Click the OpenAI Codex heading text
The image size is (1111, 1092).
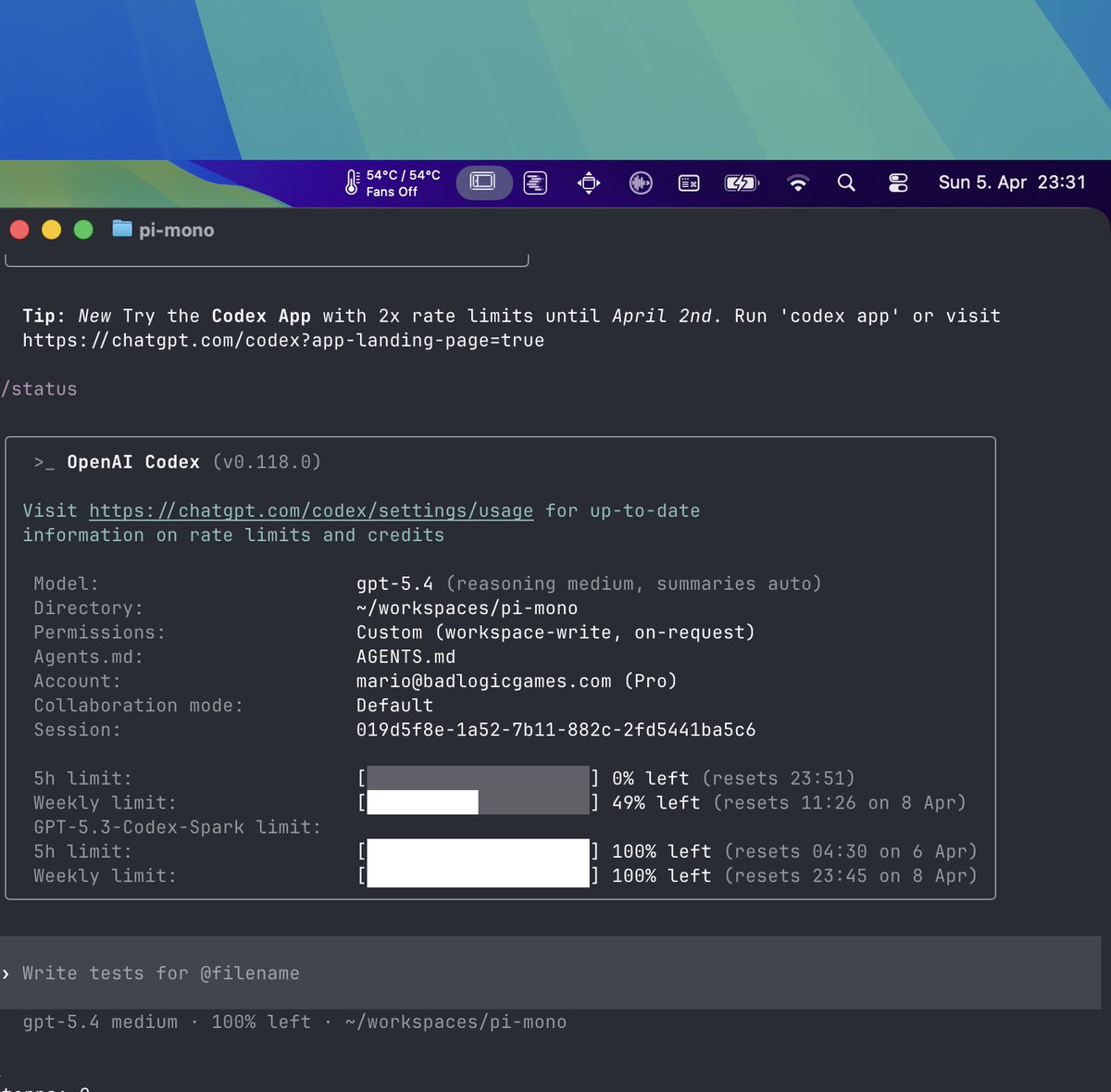coord(133,462)
